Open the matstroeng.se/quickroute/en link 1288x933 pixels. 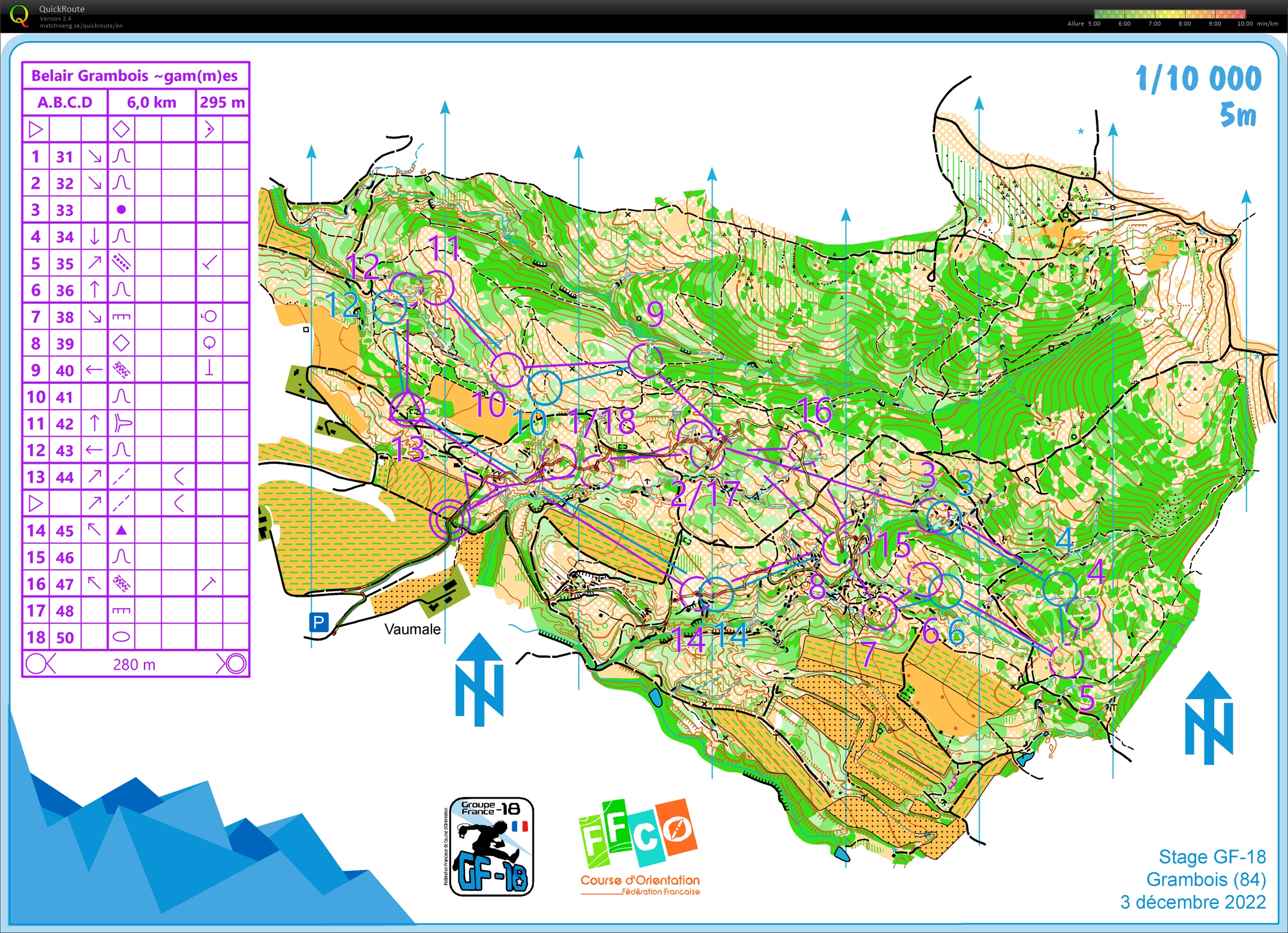80,26
